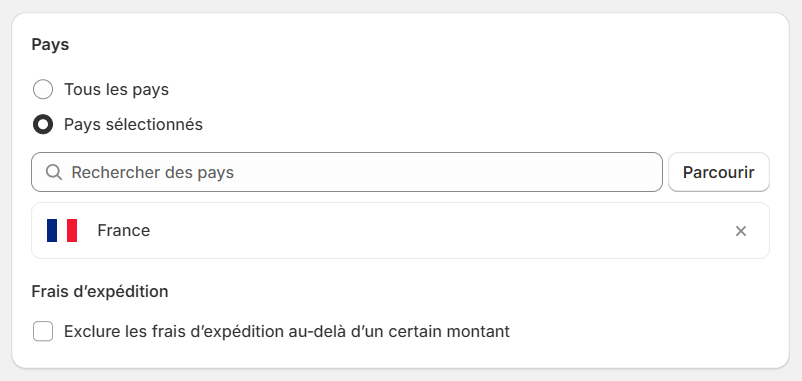Click the France country name
This screenshot has height=381, width=802.
[x=124, y=231]
